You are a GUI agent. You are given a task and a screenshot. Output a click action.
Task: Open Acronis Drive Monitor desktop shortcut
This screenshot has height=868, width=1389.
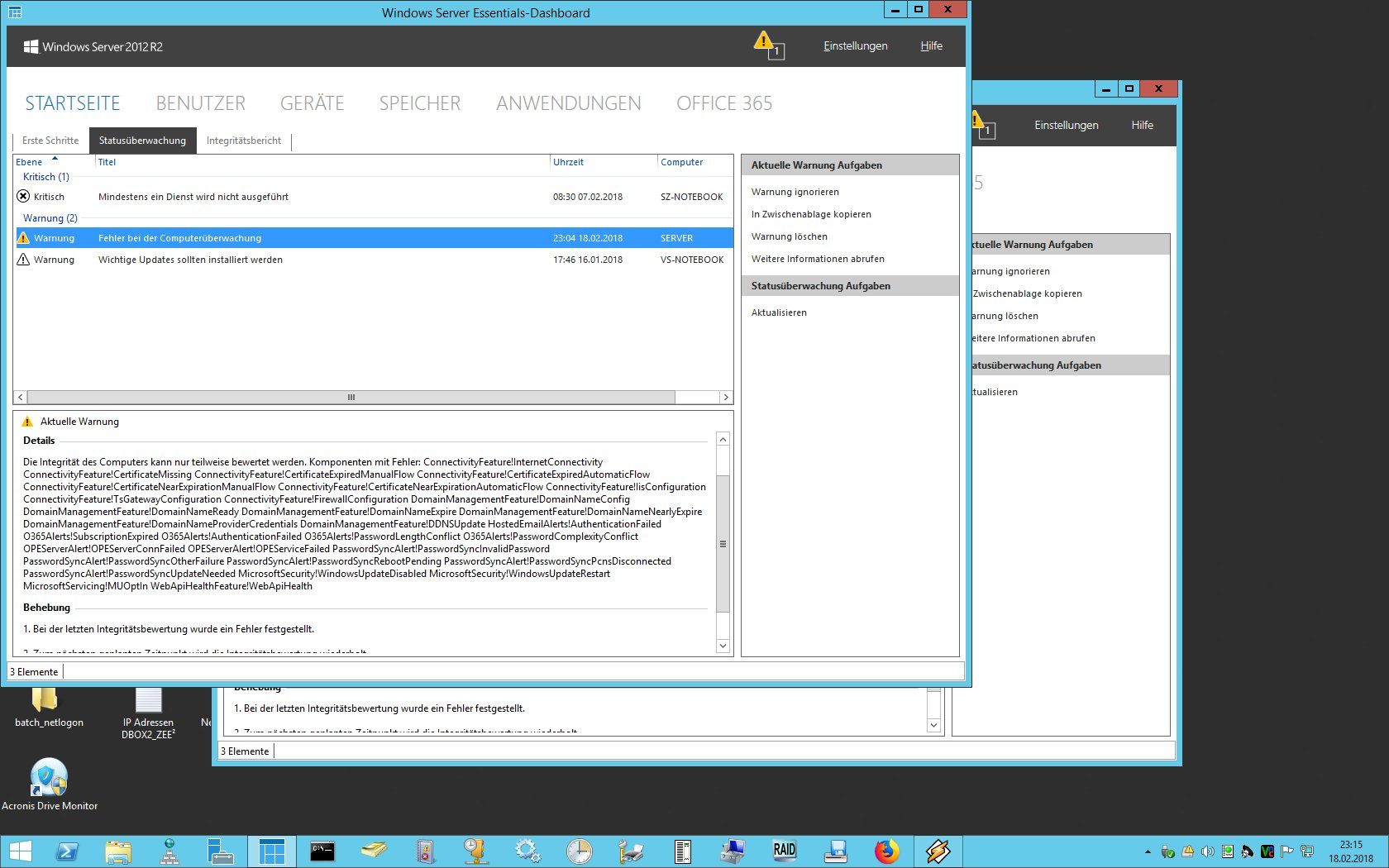[50, 785]
